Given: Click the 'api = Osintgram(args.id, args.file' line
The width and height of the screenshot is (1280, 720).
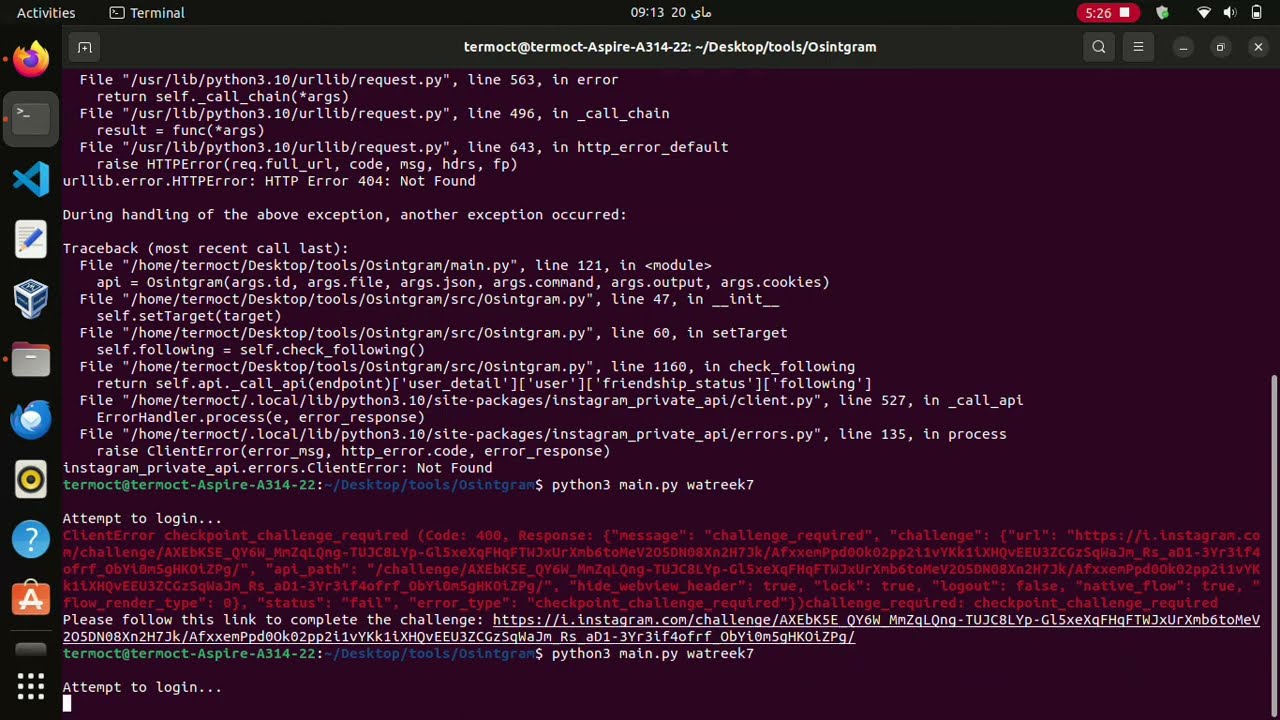Looking at the screenshot, I should click(462, 282).
